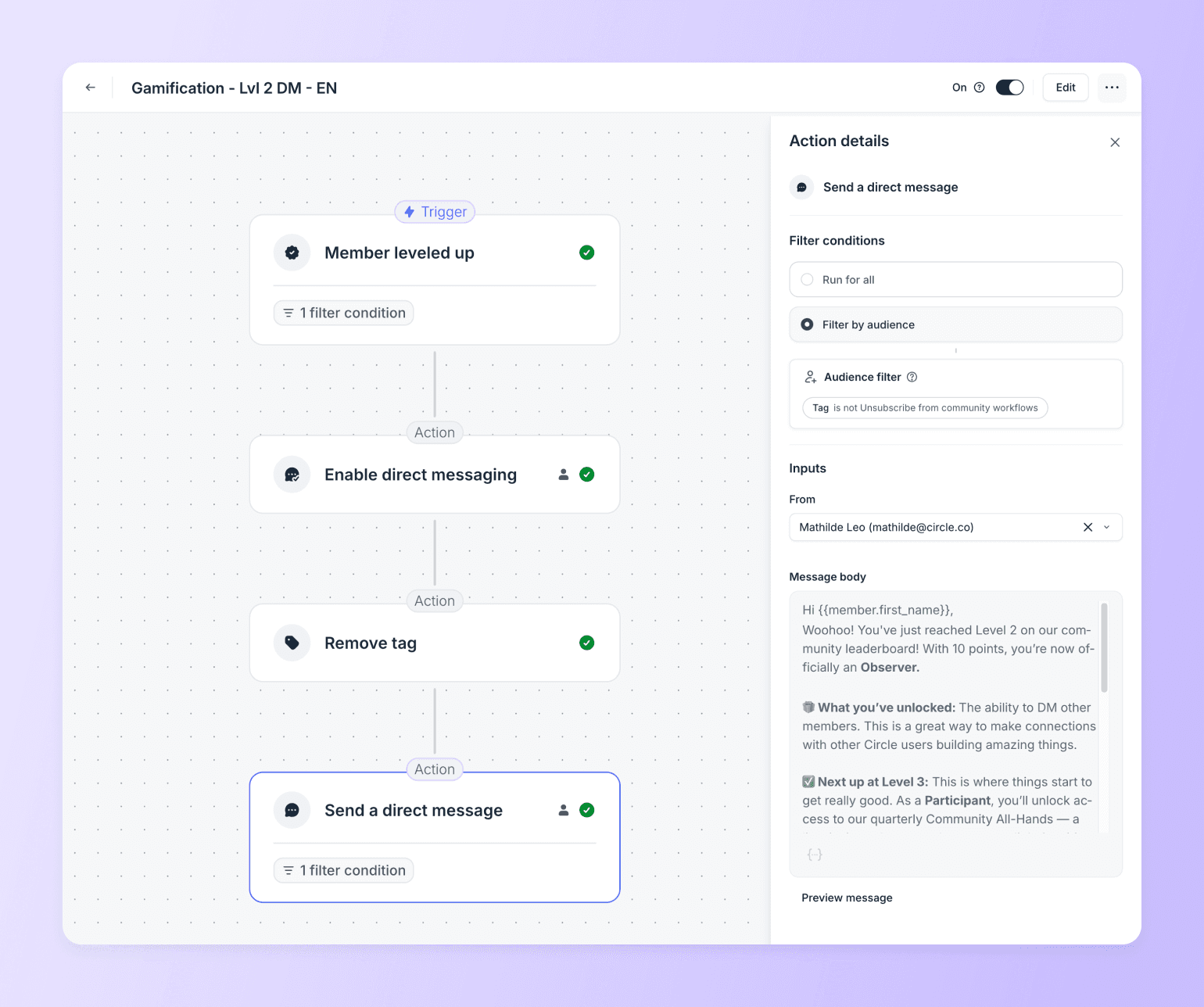Image resolution: width=1204 pixels, height=1007 pixels.
Task: Close the Action details panel
Action: 1115,142
